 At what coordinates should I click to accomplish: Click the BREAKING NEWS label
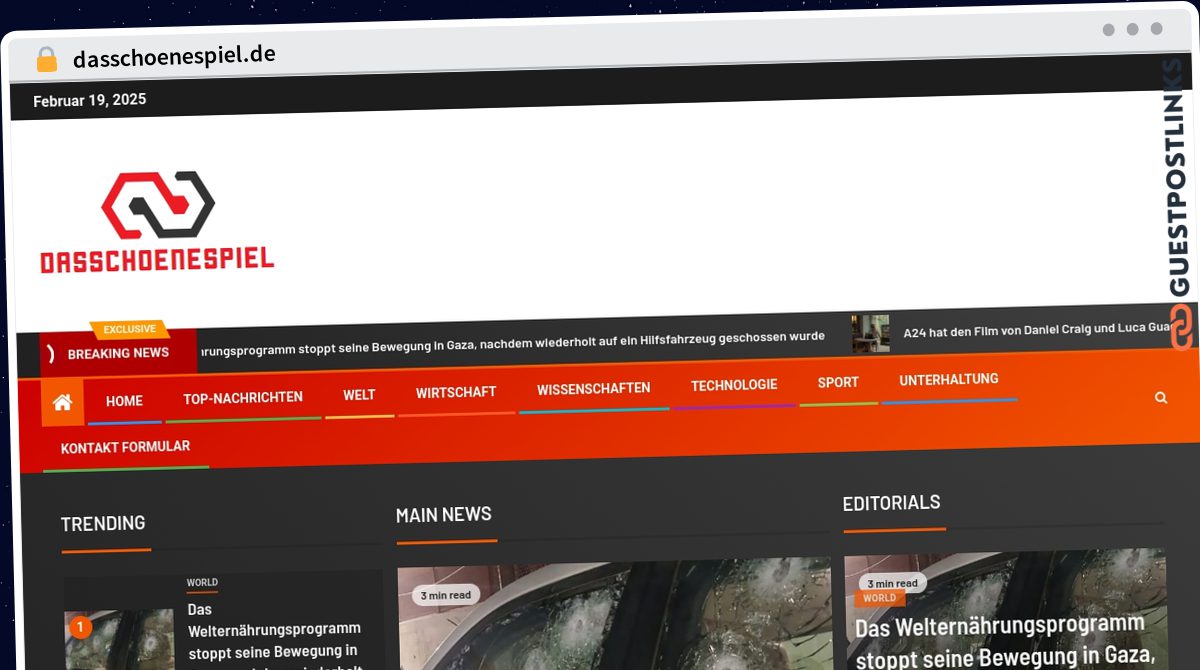click(x=118, y=353)
